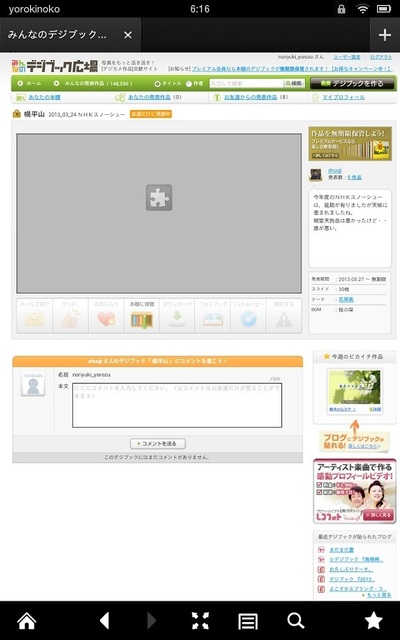Open the shuuji author name link
The height and width of the screenshot is (640, 400).
click(x=335, y=171)
